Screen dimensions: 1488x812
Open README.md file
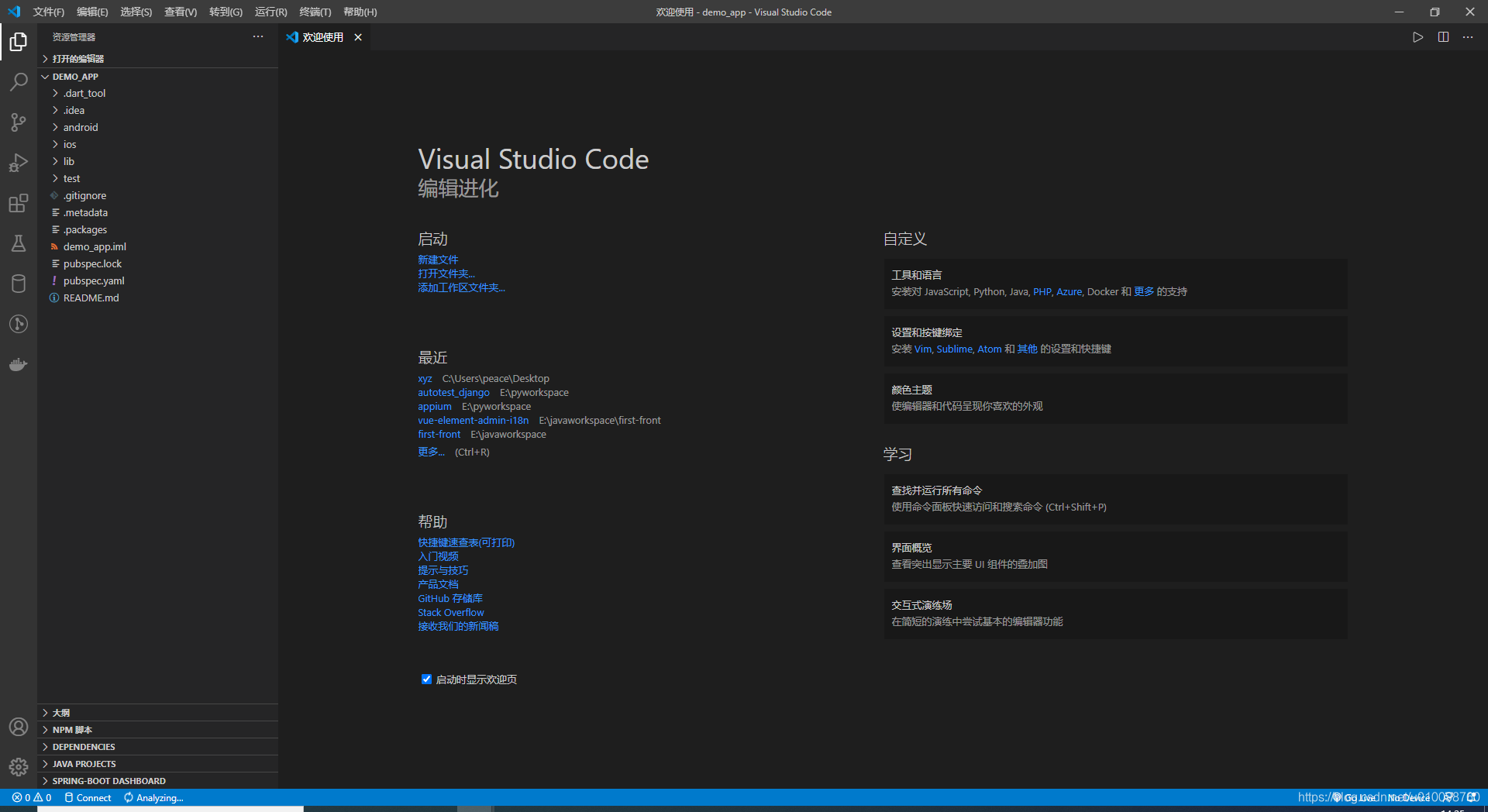(x=157, y=298)
